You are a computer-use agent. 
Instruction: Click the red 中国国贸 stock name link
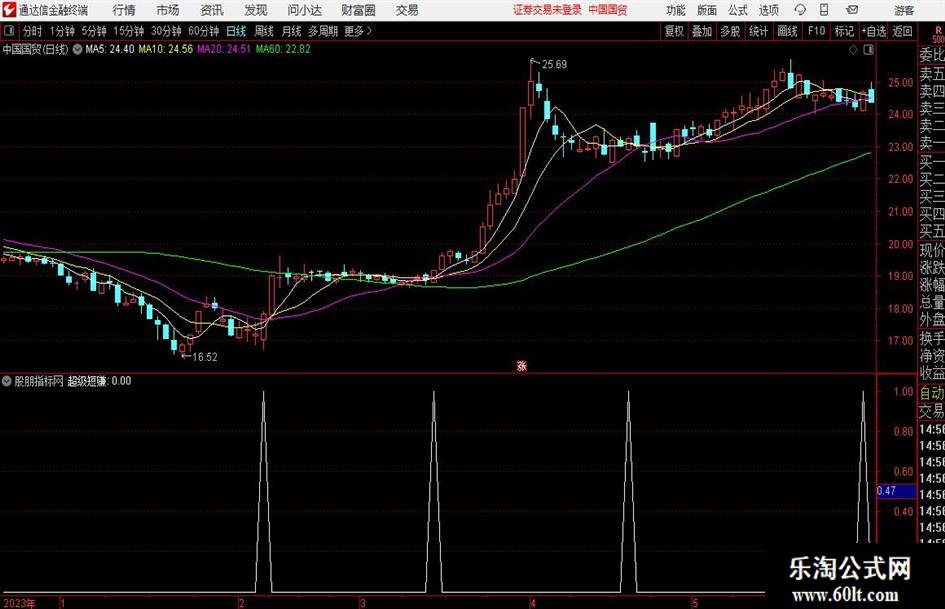pos(608,10)
